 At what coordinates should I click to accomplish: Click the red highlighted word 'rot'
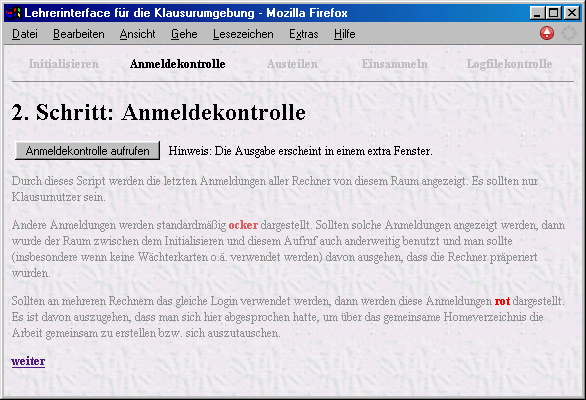(502, 301)
